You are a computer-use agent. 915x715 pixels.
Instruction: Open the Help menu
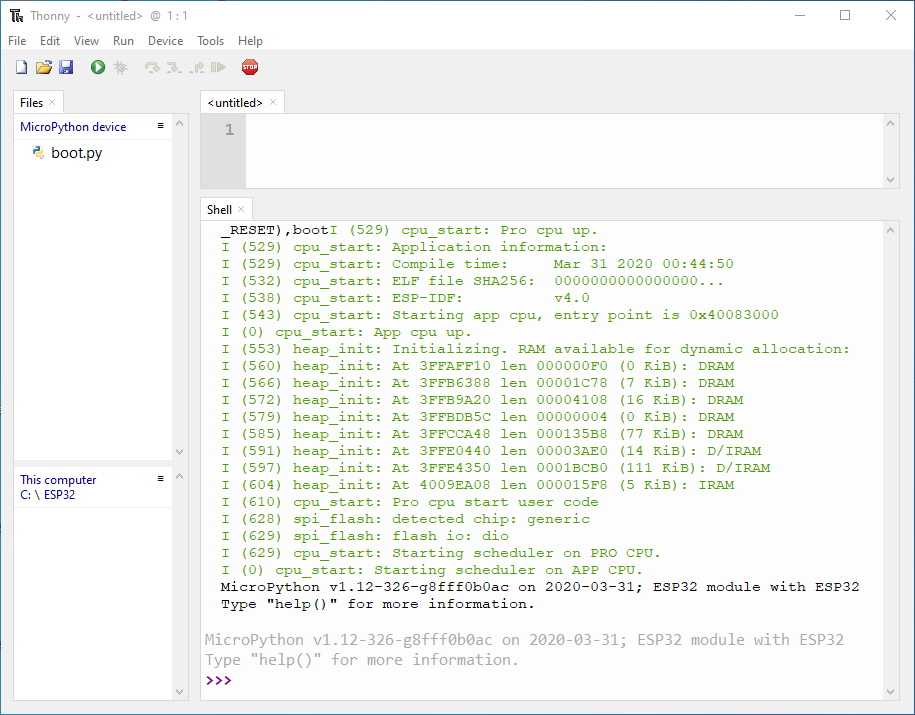pos(250,41)
